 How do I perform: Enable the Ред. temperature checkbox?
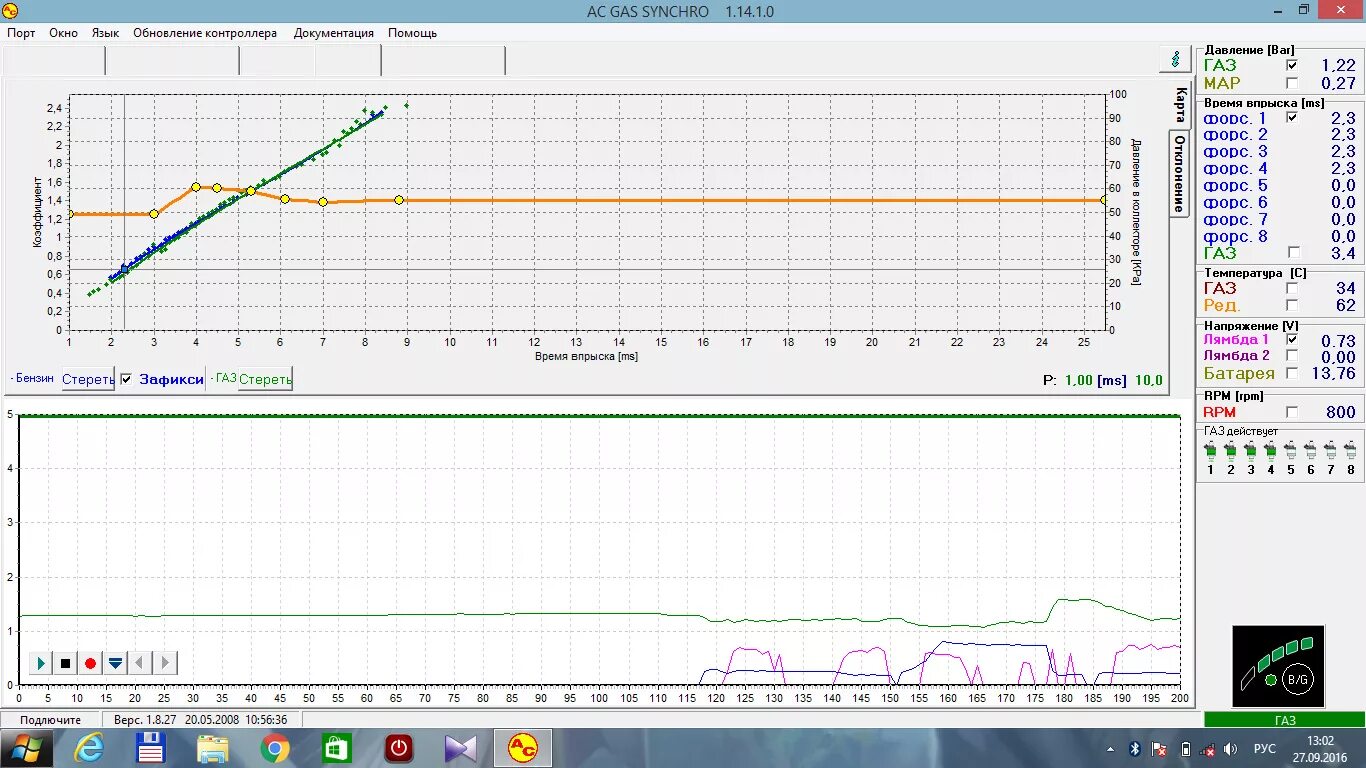[1292, 305]
